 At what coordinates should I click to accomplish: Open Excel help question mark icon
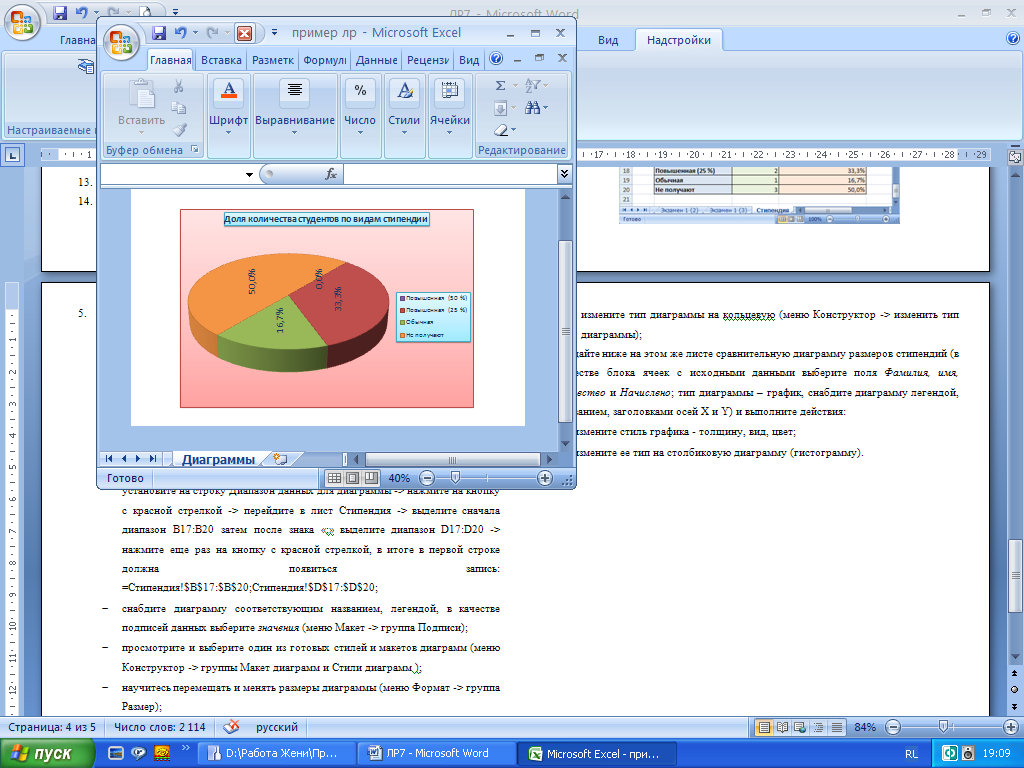[x=496, y=59]
